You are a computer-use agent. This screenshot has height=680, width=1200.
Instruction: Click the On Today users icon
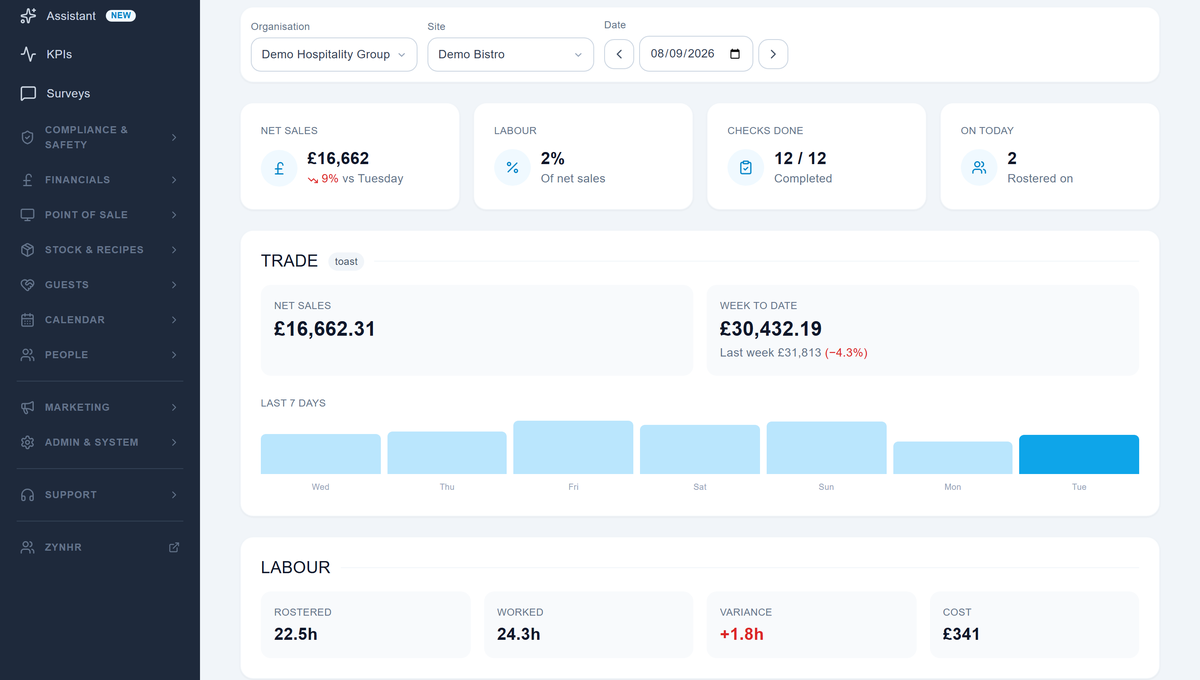979,168
